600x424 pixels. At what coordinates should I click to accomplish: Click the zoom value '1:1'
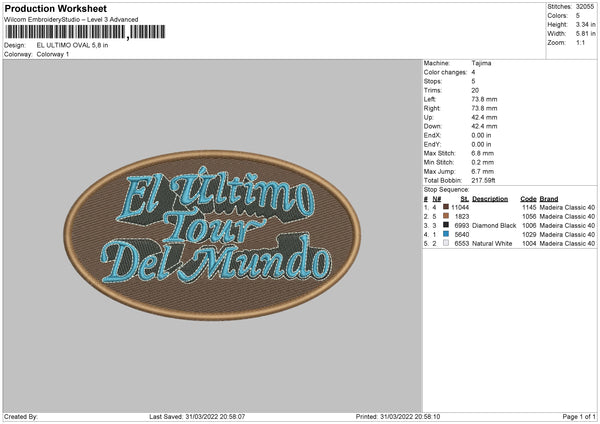click(x=580, y=42)
